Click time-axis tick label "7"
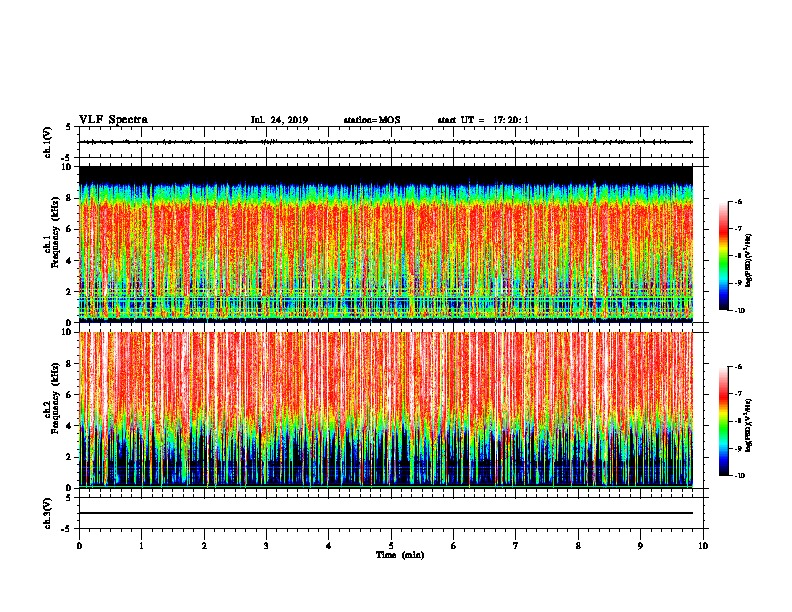792x612 pixels. click(516, 546)
